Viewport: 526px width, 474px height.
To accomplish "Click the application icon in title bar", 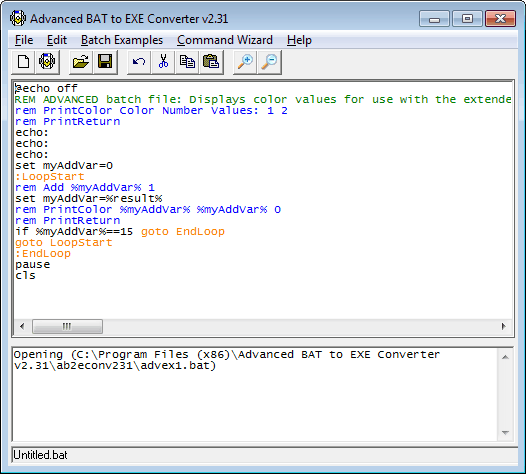I will (x=18, y=18).
